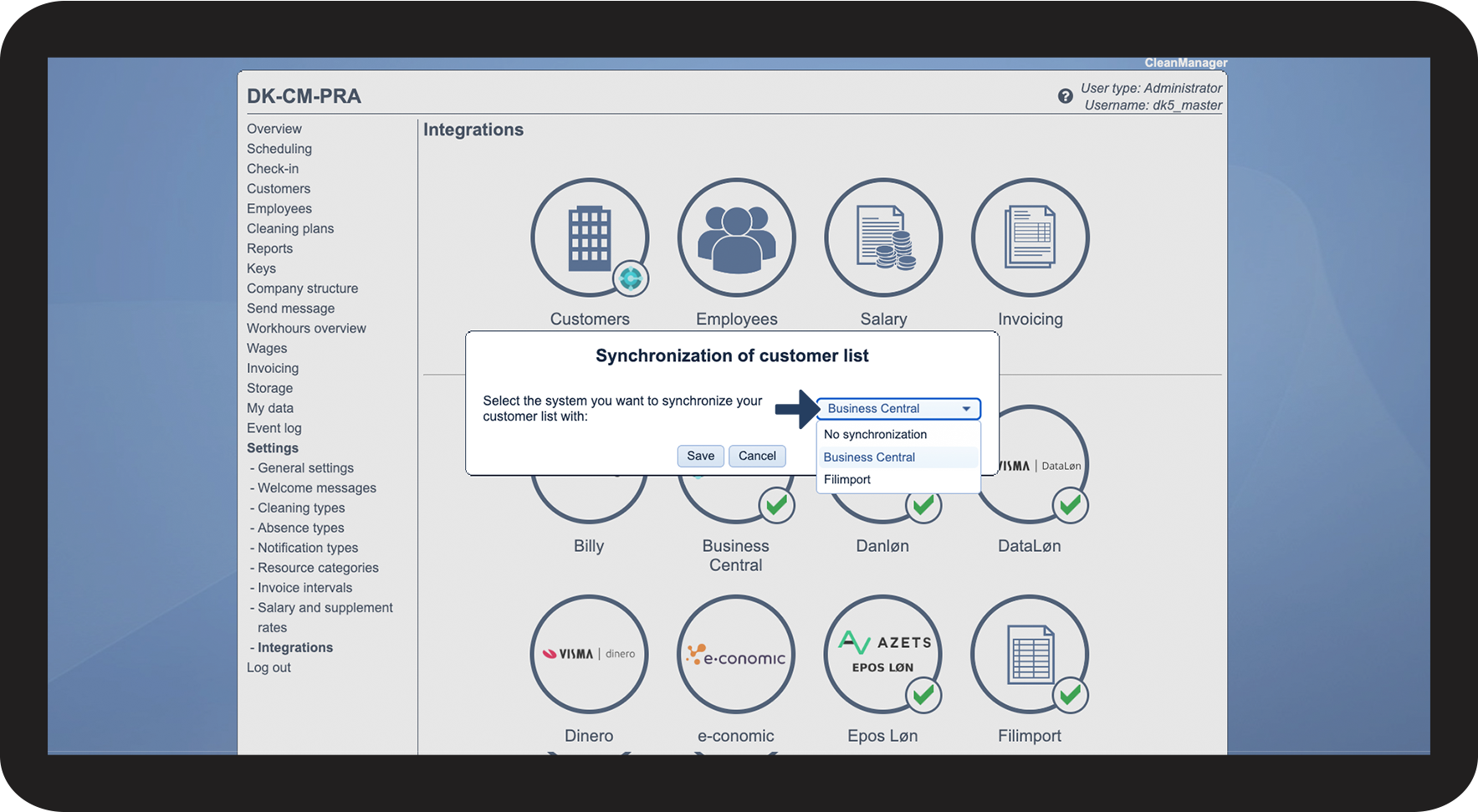Viewport: 1478px width, 812px height.
Task: Cancel the synchronization dialog
Action: [x=757, y=456]
